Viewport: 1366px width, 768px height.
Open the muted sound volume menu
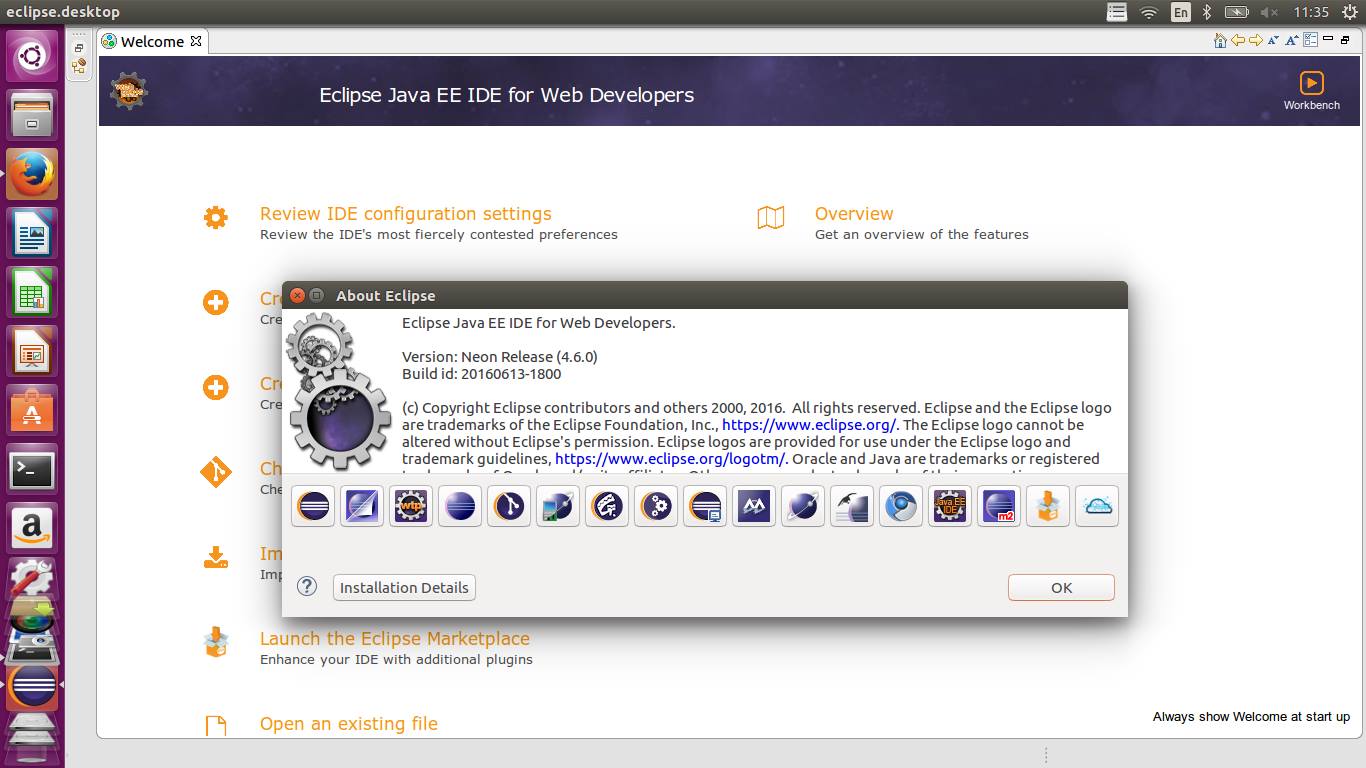1269,12
